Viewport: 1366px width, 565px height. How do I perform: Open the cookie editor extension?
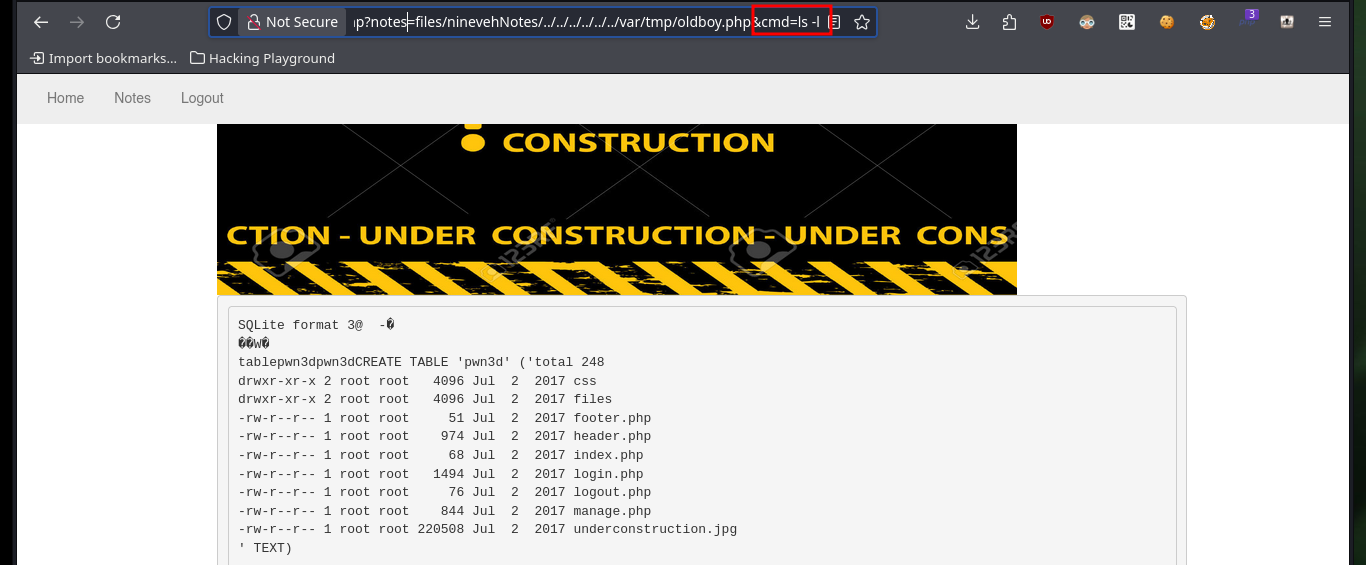pos(1167,22)
